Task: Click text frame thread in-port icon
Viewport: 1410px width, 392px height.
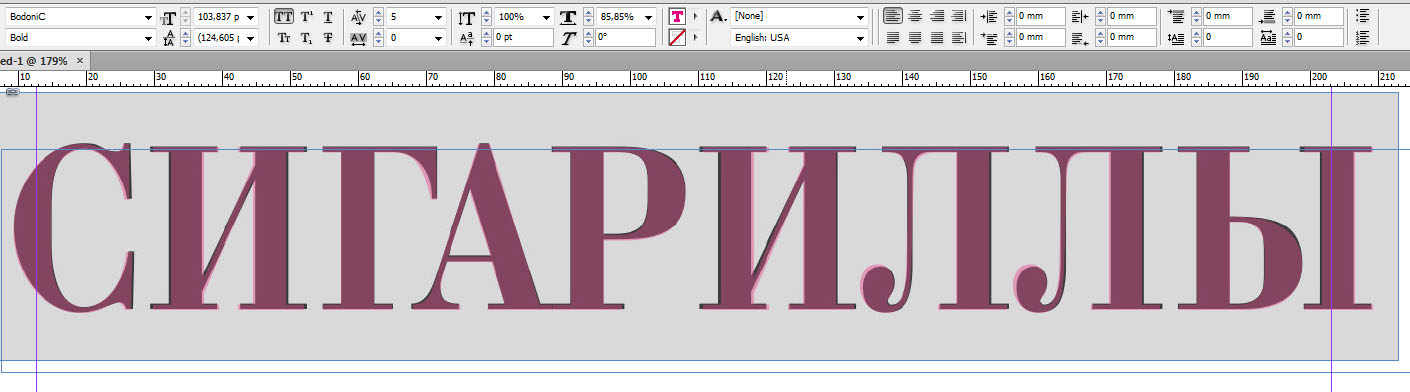Action: pyautogui.click(x=12, y=92)
